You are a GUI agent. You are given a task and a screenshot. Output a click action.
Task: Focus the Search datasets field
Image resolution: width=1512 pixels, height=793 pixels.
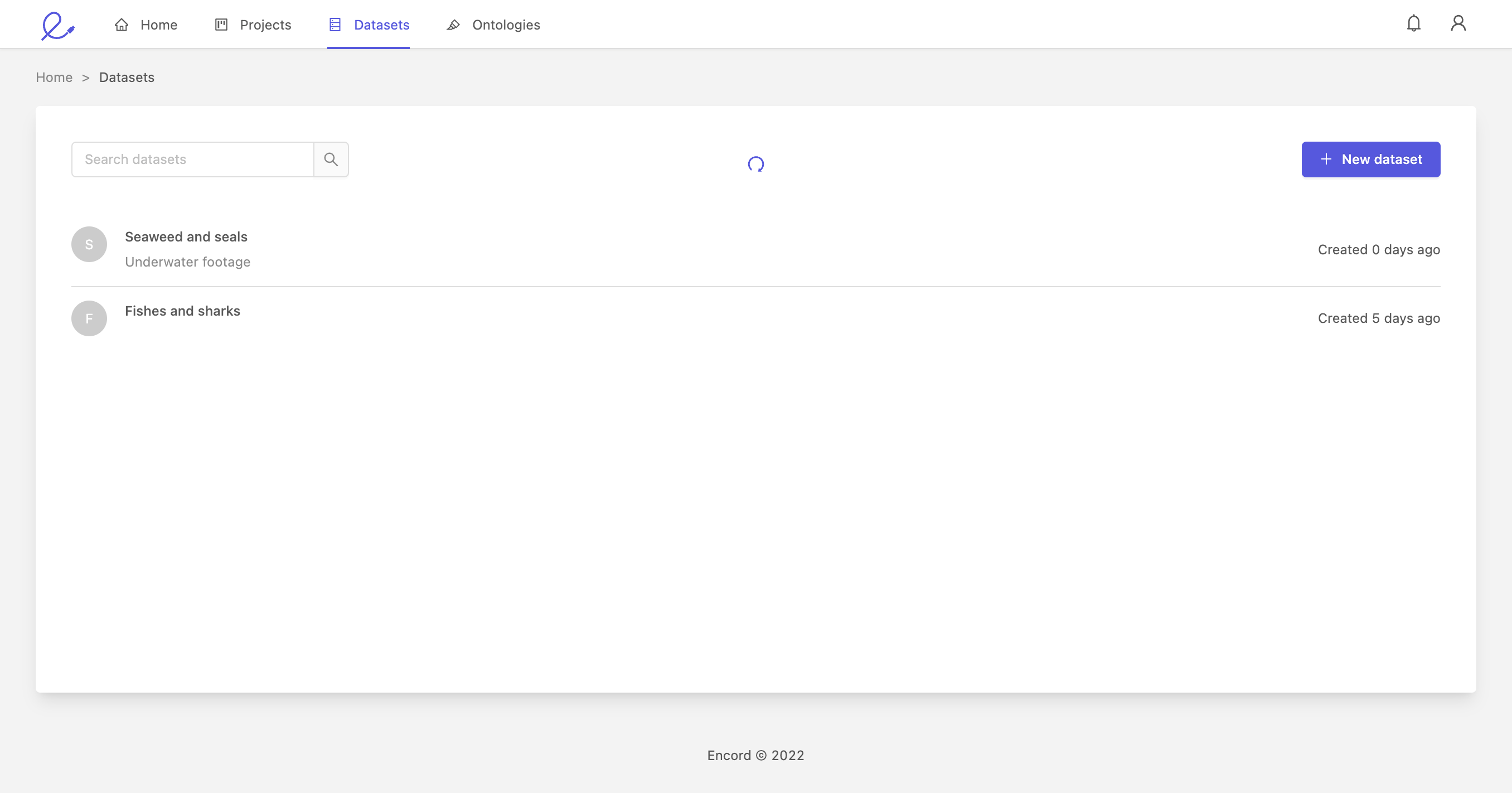point(192,159)
